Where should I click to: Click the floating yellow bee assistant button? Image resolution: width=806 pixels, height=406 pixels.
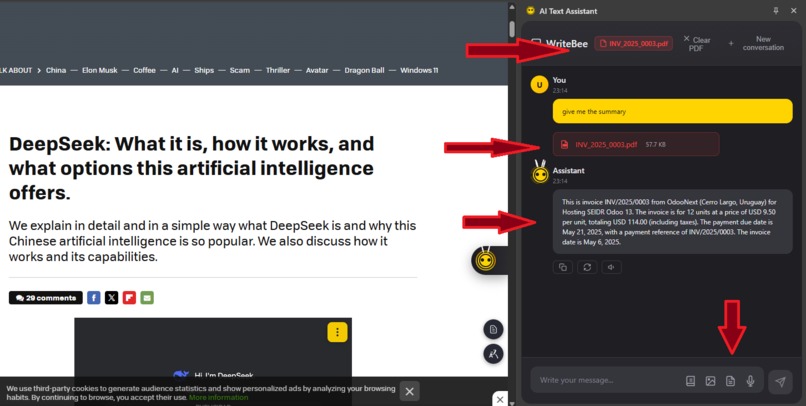point(486,260)
